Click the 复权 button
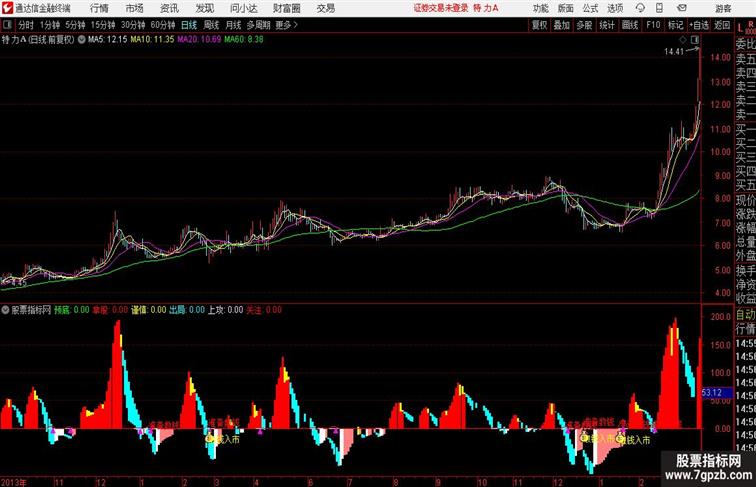Image resolution: width=756 pixels, height=487 pixels. [x=539, y=25]
